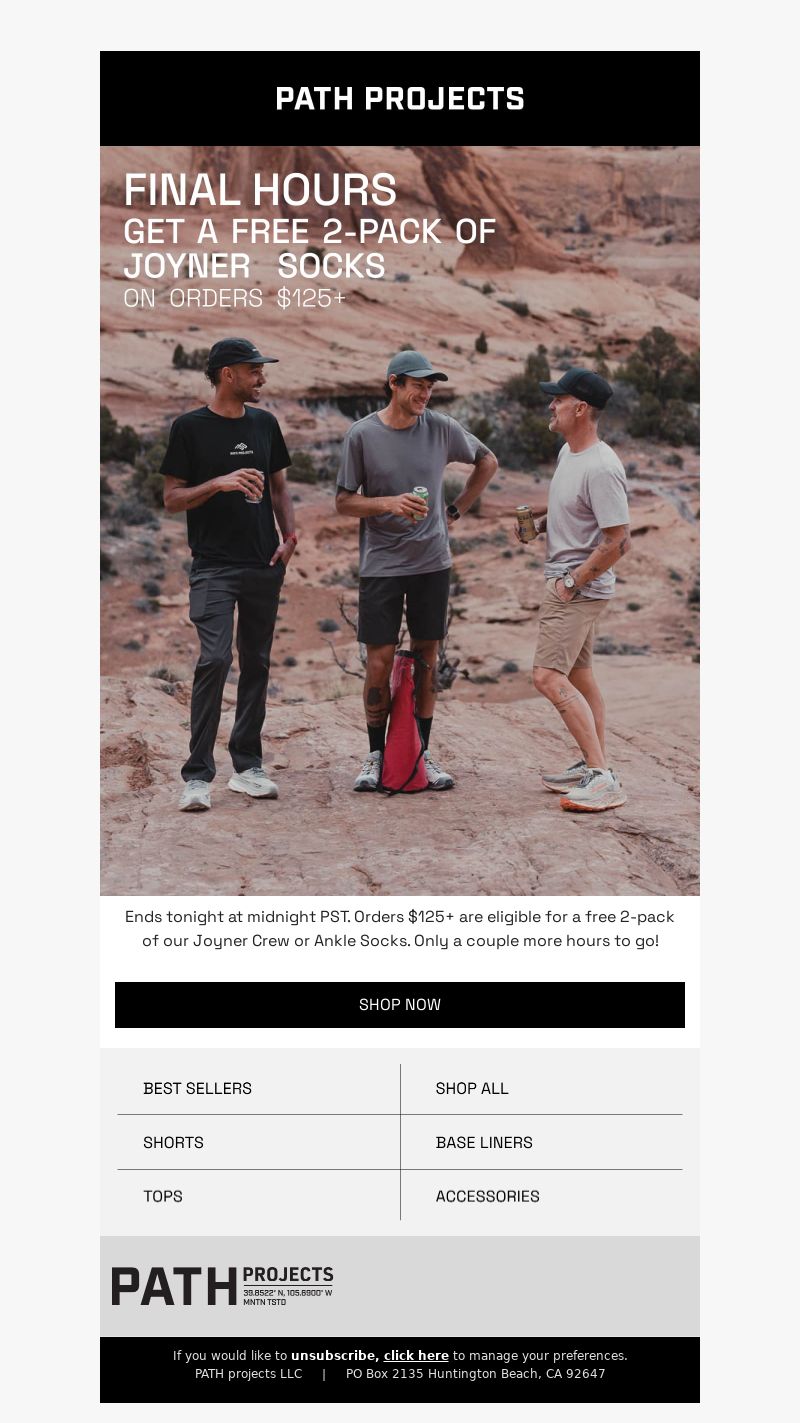Open the TOPS category

click(x=163, y=1196)
